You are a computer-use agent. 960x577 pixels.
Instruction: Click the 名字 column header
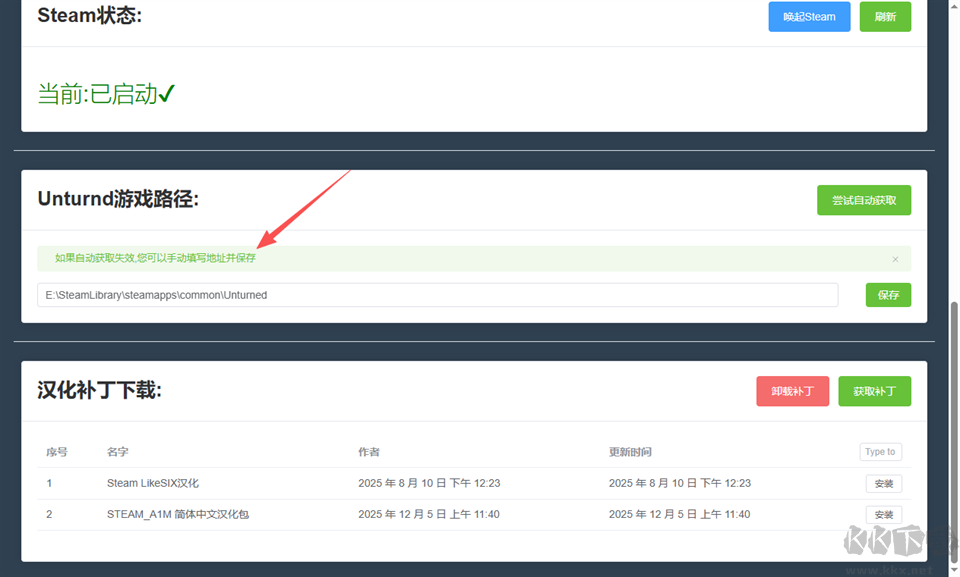[118, 452]
